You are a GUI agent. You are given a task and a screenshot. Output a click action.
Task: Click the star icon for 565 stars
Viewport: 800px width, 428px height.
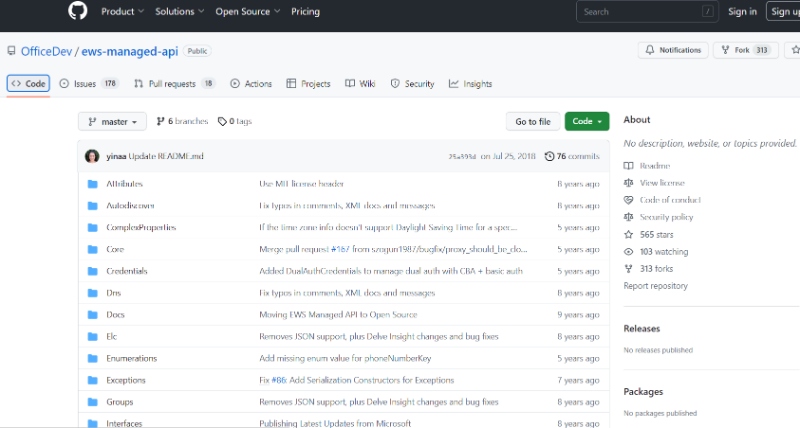628,235
